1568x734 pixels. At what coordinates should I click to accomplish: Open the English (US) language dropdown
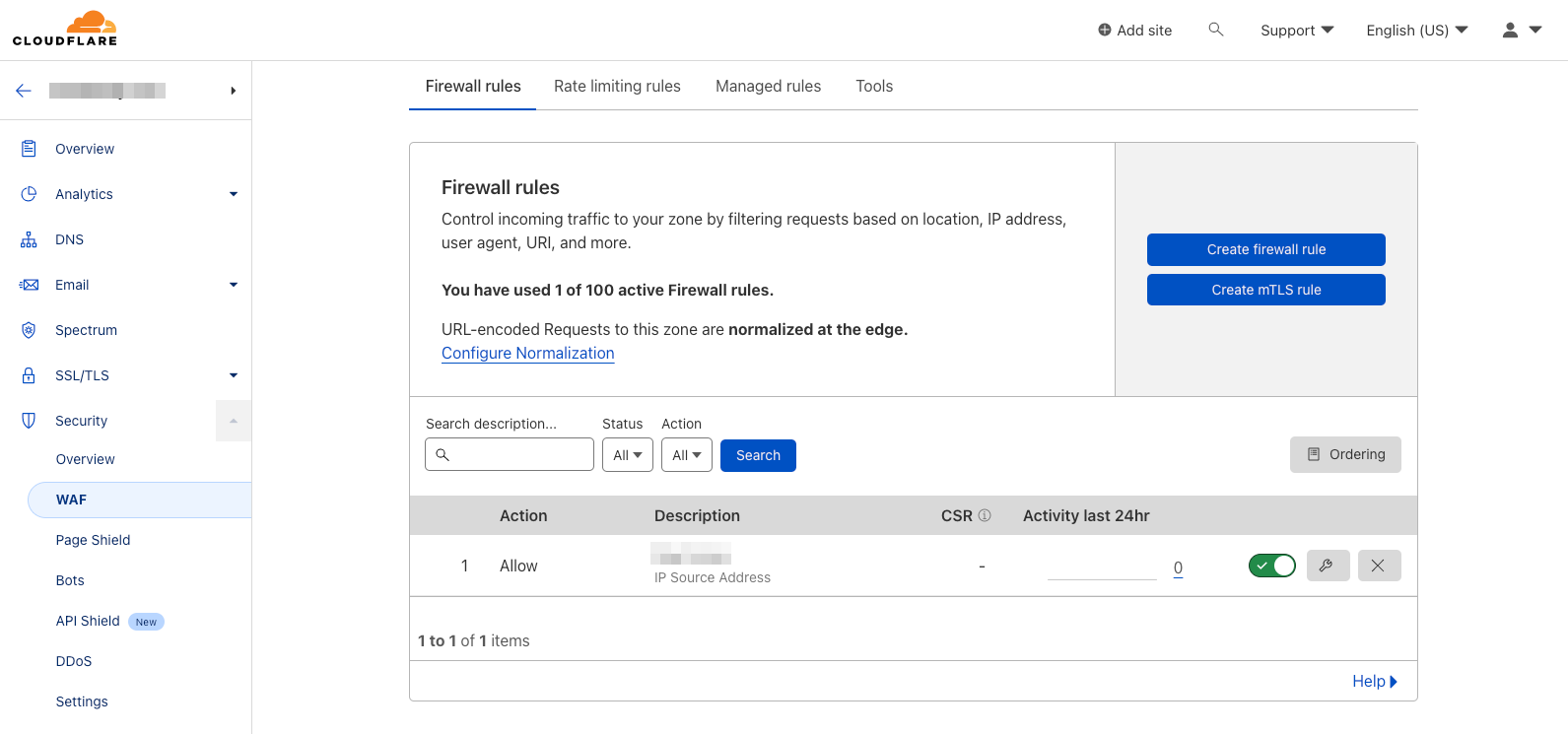[x=1417, y=30]
